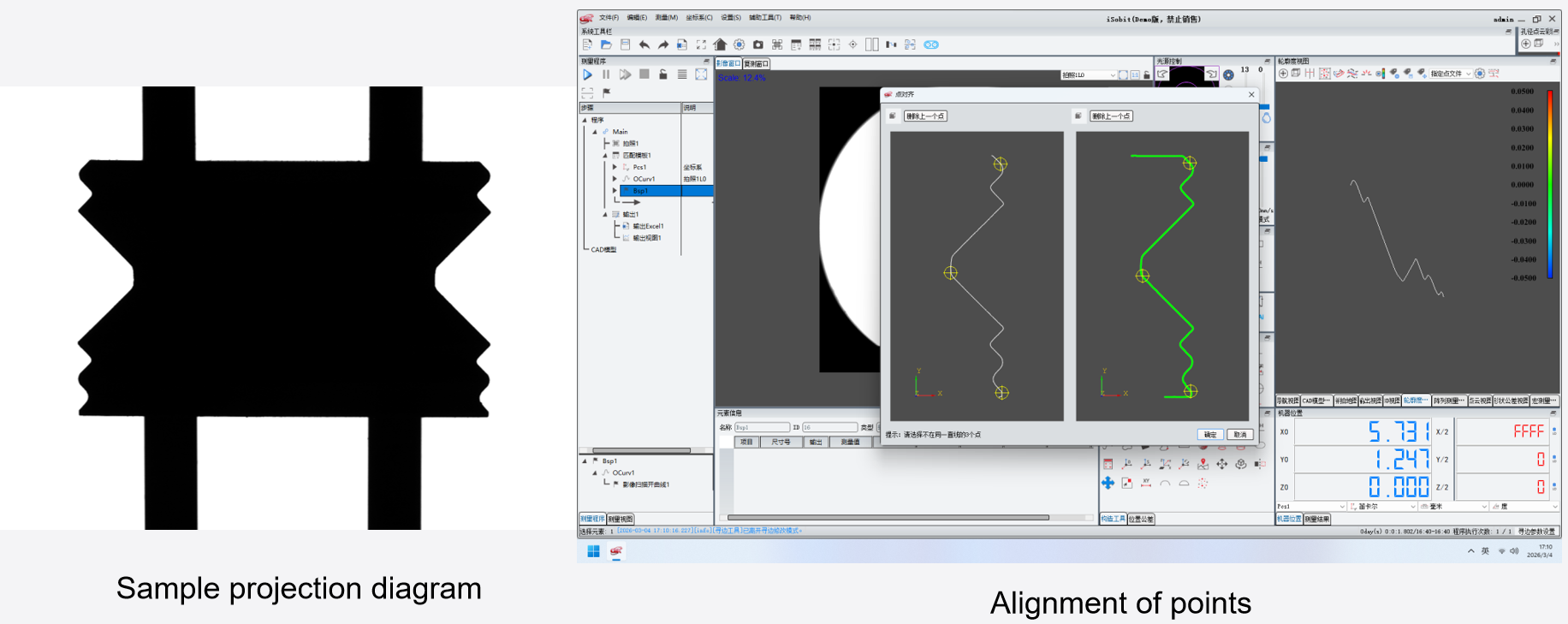Screen dimensions: 1568x624
Task: Click the list lines icon in program panel
Action: pos(682,74)
